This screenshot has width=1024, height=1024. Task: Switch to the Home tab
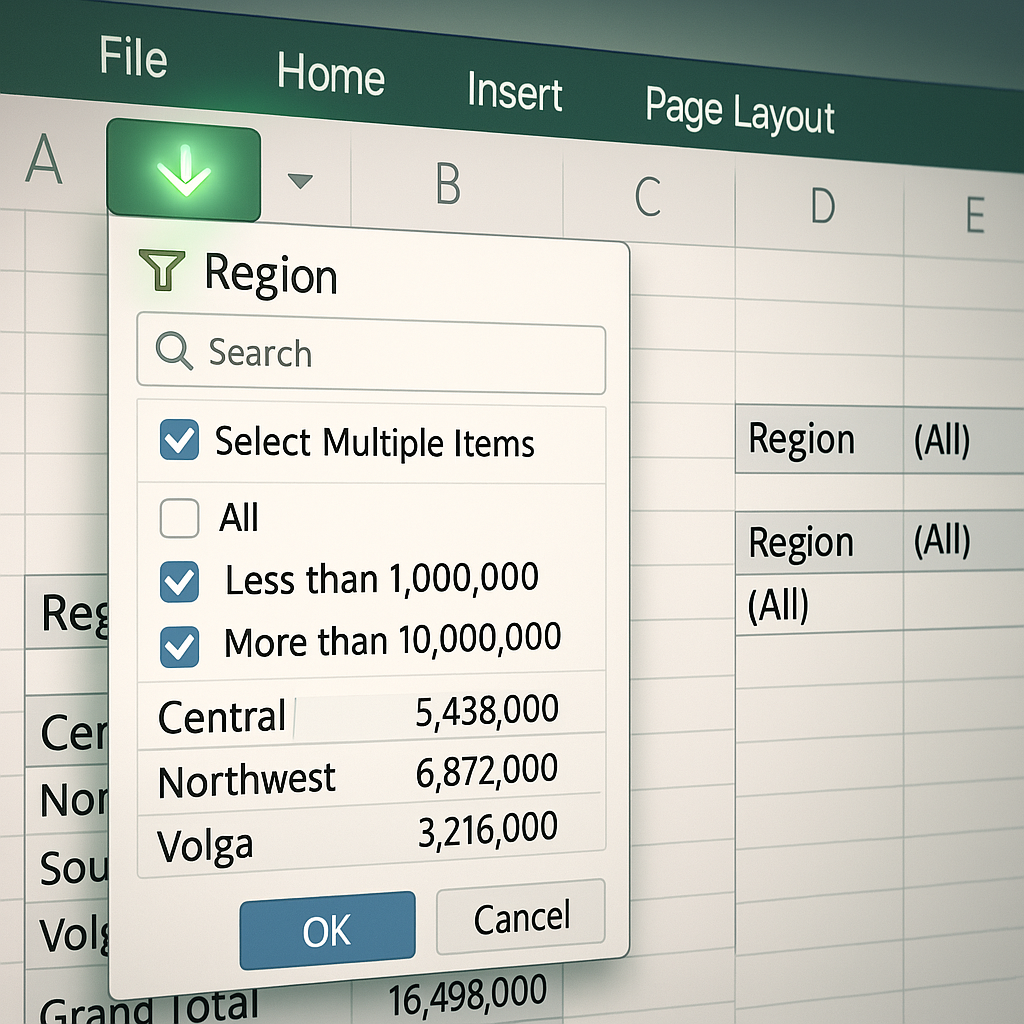pos(330,73)
